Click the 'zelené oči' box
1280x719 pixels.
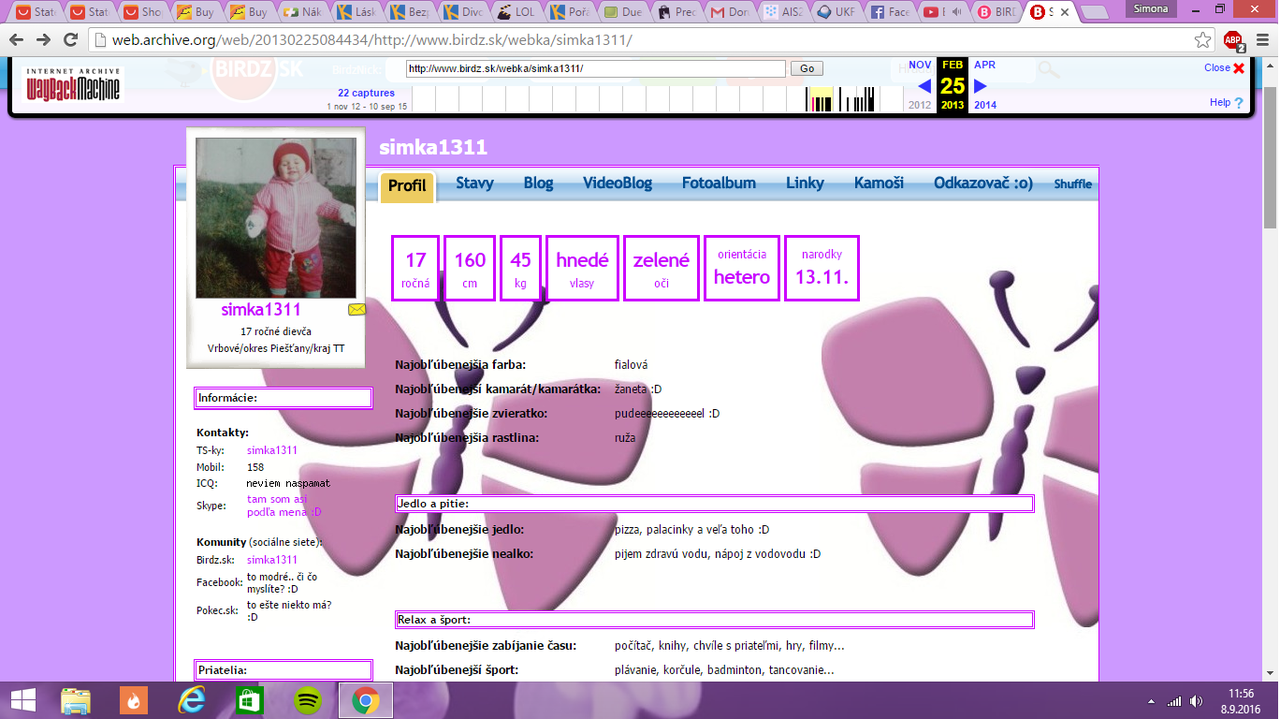661,268
